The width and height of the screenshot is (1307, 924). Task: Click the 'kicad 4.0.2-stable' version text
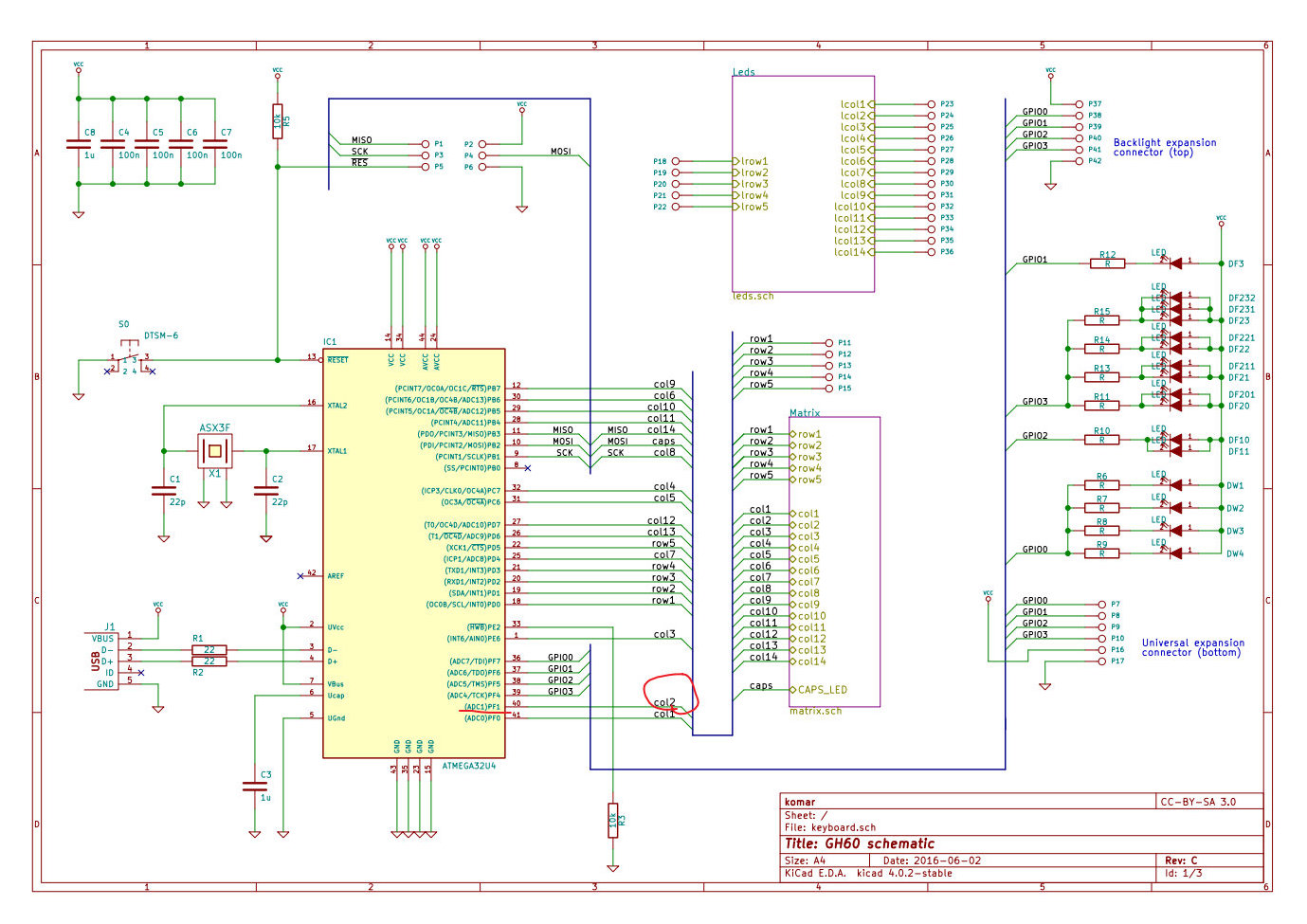(904, 873)
